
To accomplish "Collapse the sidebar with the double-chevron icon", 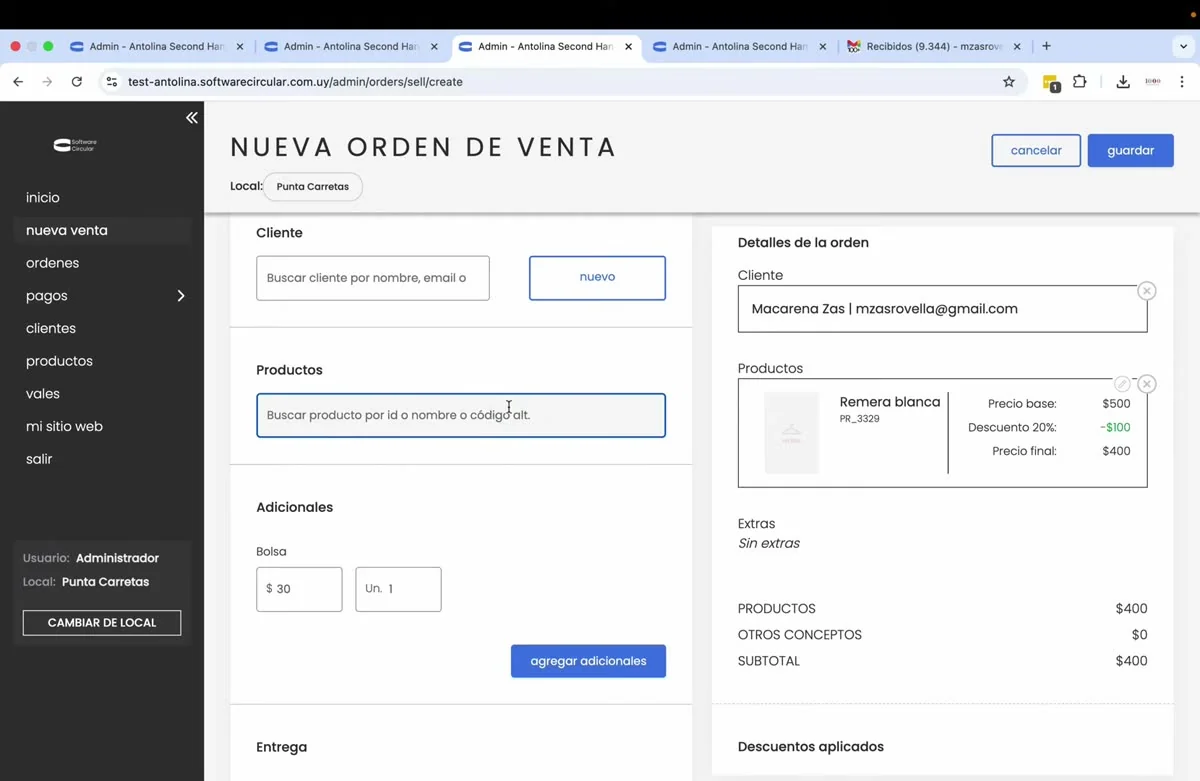I will (x=191, y=118).
